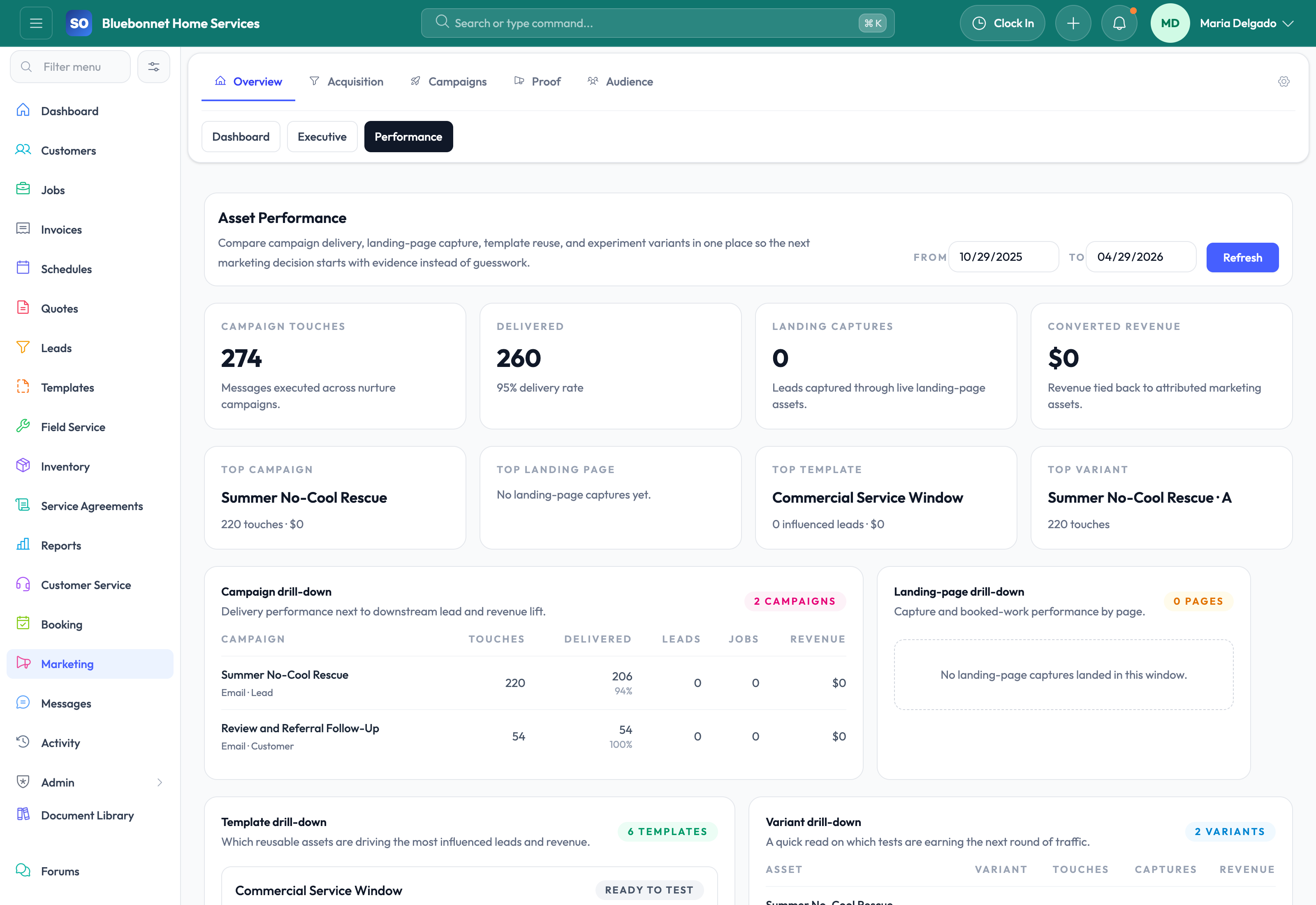1316x905 pixels.
Task: Open the notifications bell
Action: [x=1119, y=23]
